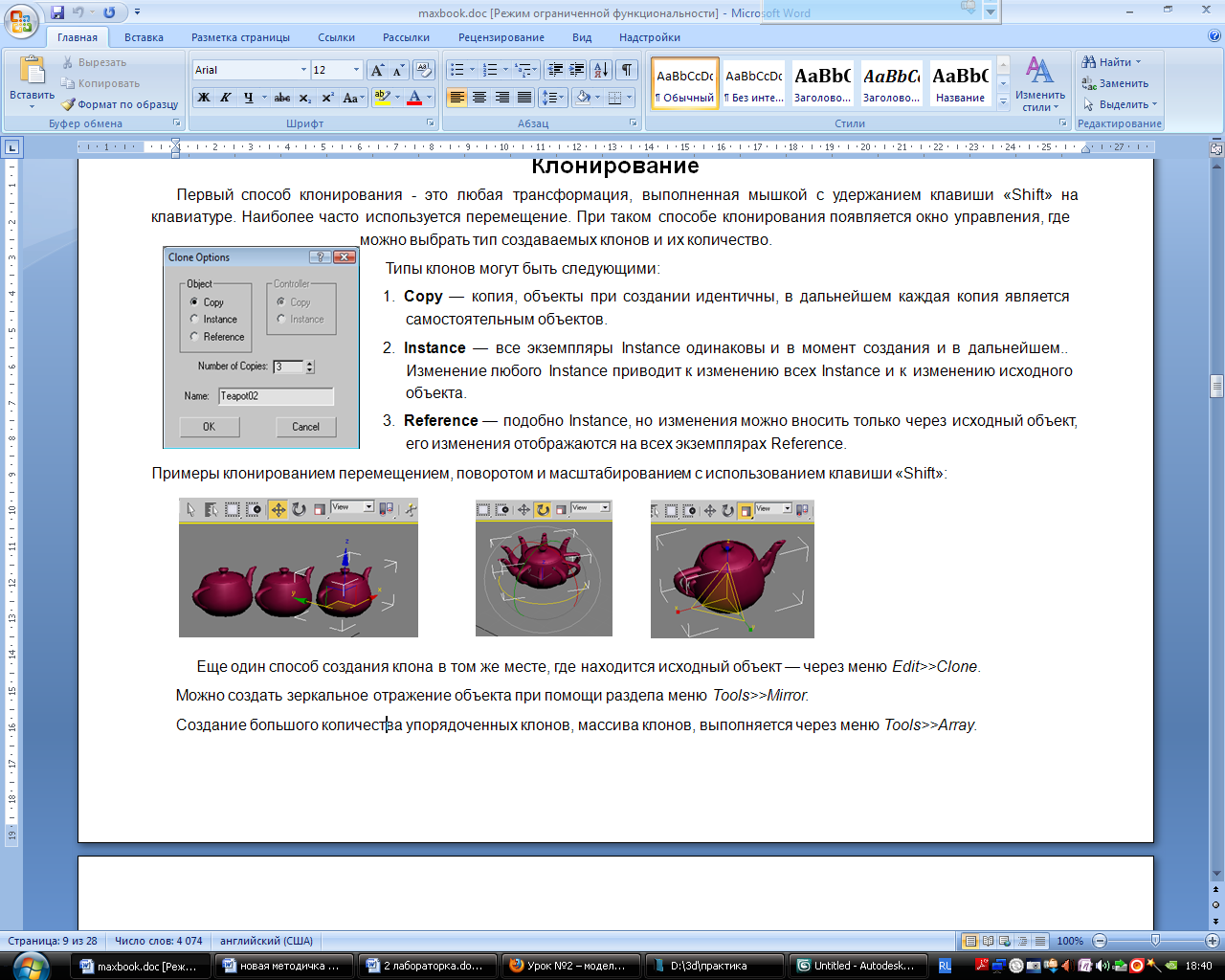This screenshot has width=1225, height=980.
Task: Clear formatting with the eraser icon
Action: point(424,70)
